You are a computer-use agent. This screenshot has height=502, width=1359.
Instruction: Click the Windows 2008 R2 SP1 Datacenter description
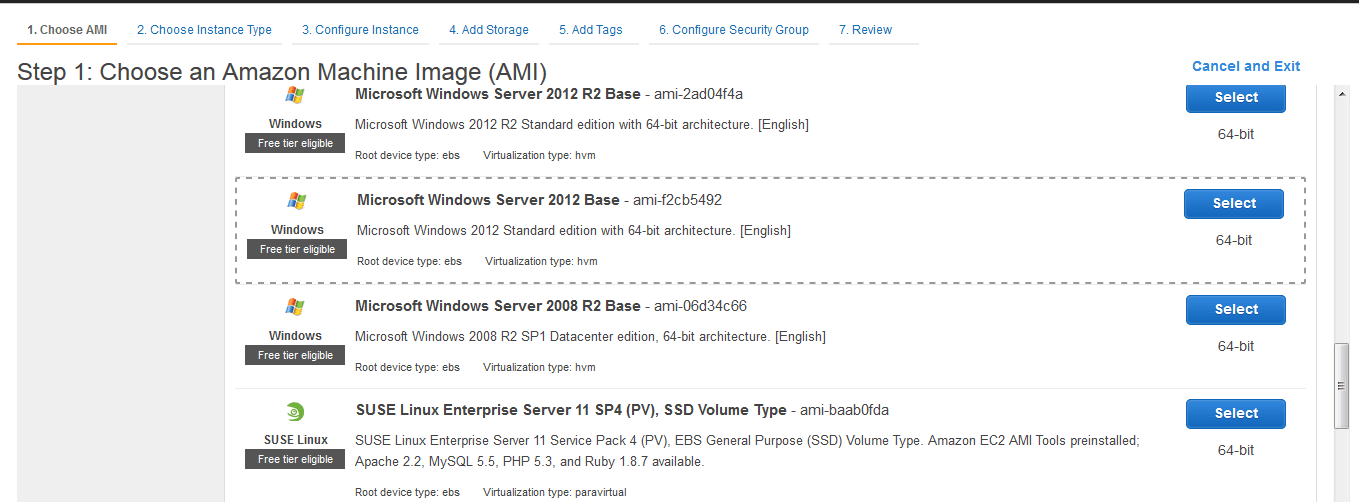(x=590, y=337)
